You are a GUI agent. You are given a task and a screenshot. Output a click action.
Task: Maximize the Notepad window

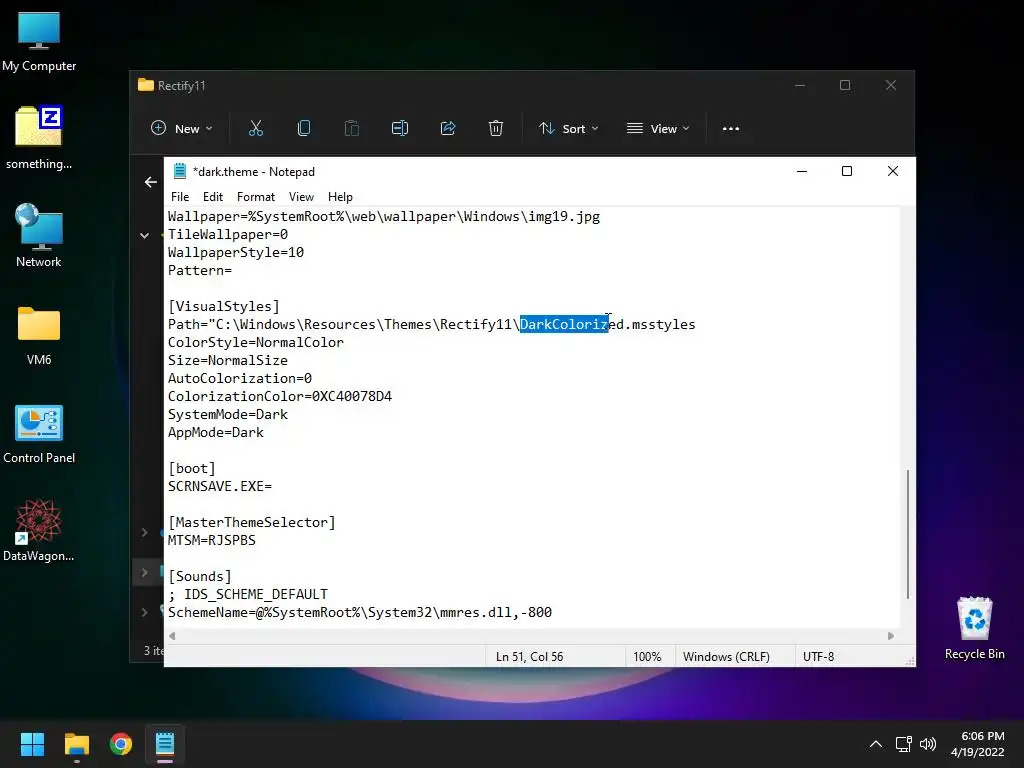tap(847, 171)
